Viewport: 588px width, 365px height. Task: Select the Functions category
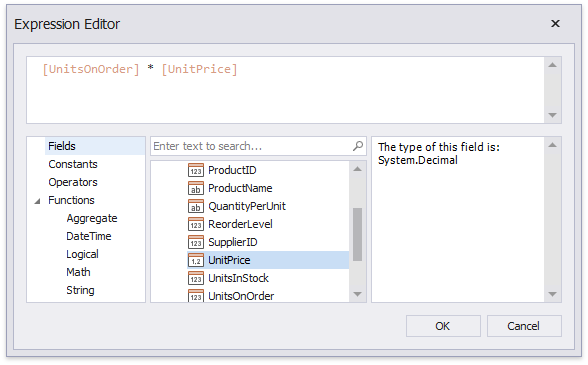tap(71, 200)
